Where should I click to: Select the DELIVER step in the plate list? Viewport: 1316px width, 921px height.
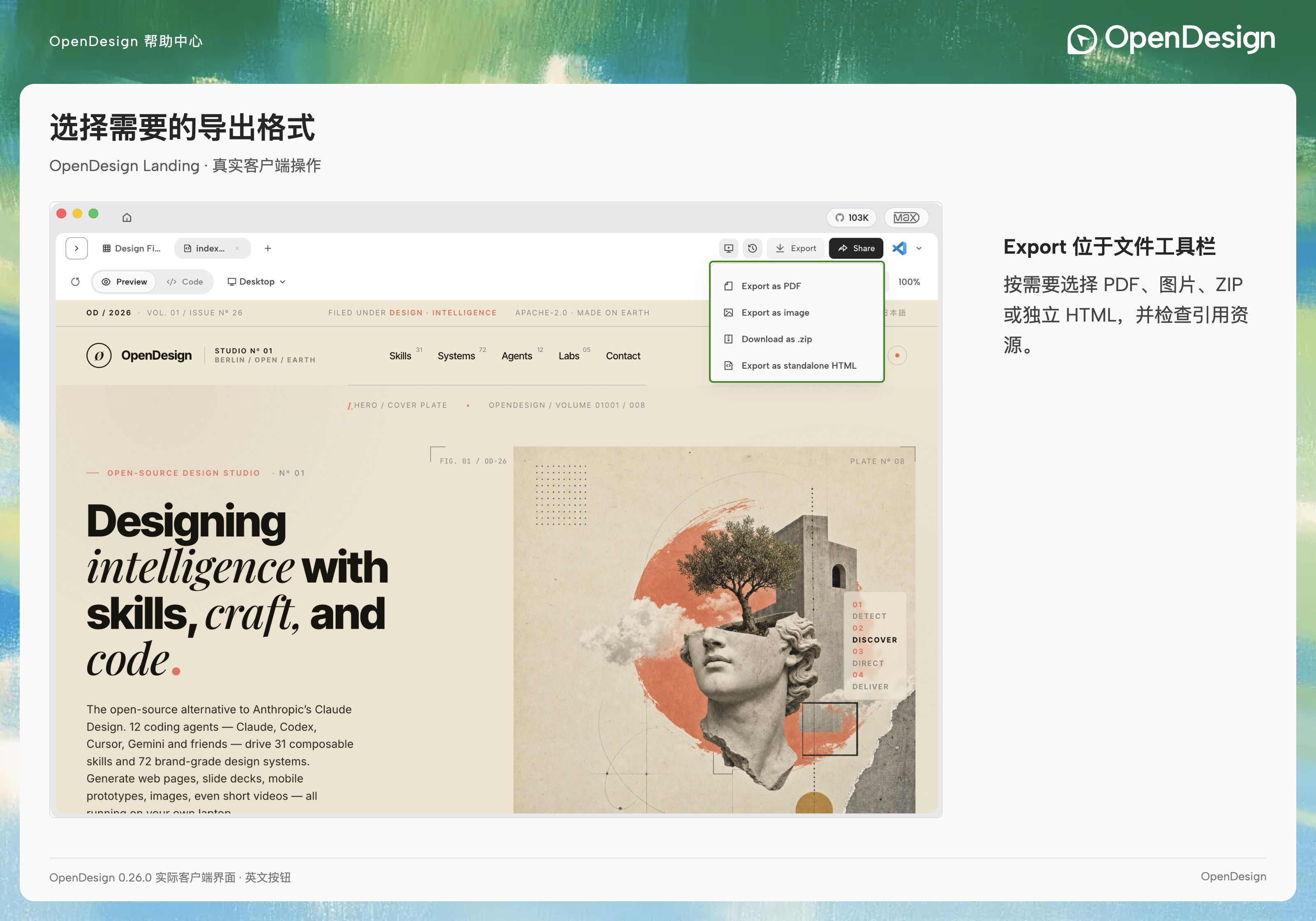[x=870, y=687]
